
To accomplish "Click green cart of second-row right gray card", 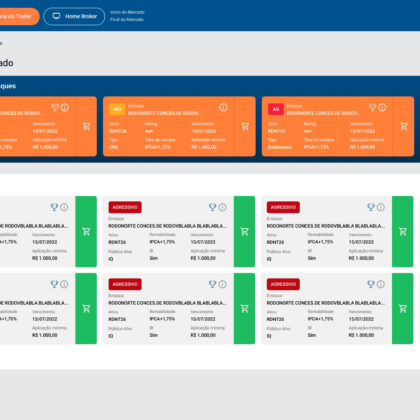I will [403, 309].
